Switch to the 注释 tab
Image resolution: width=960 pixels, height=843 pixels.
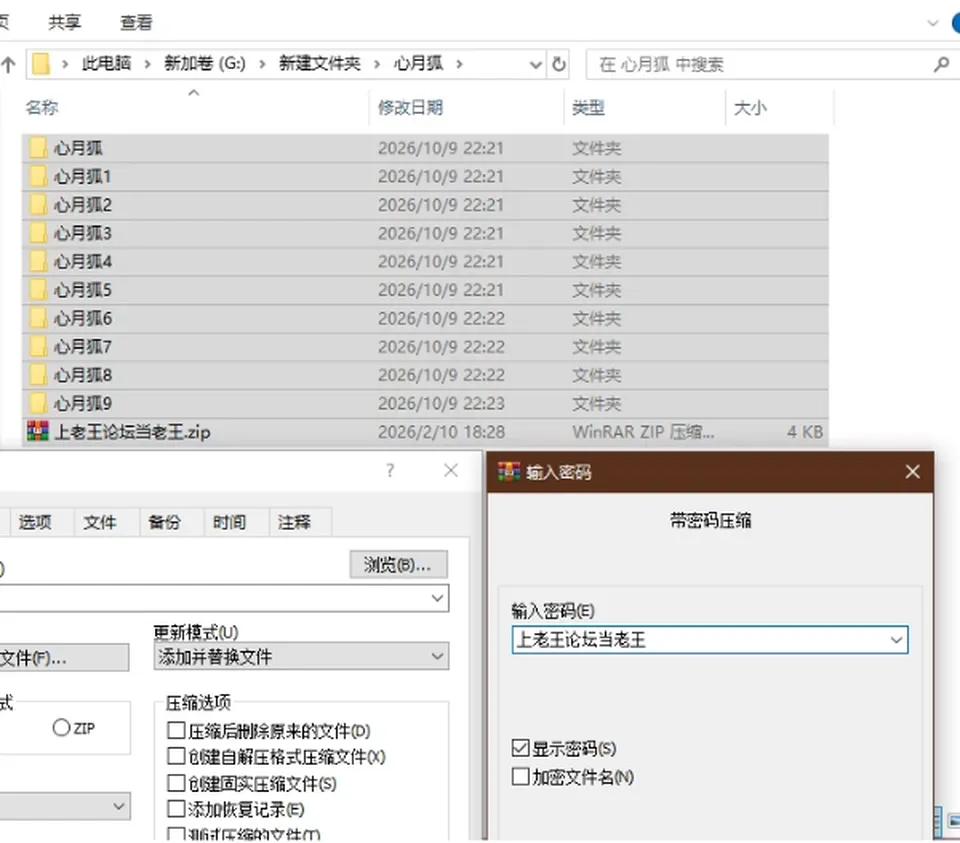294,522
